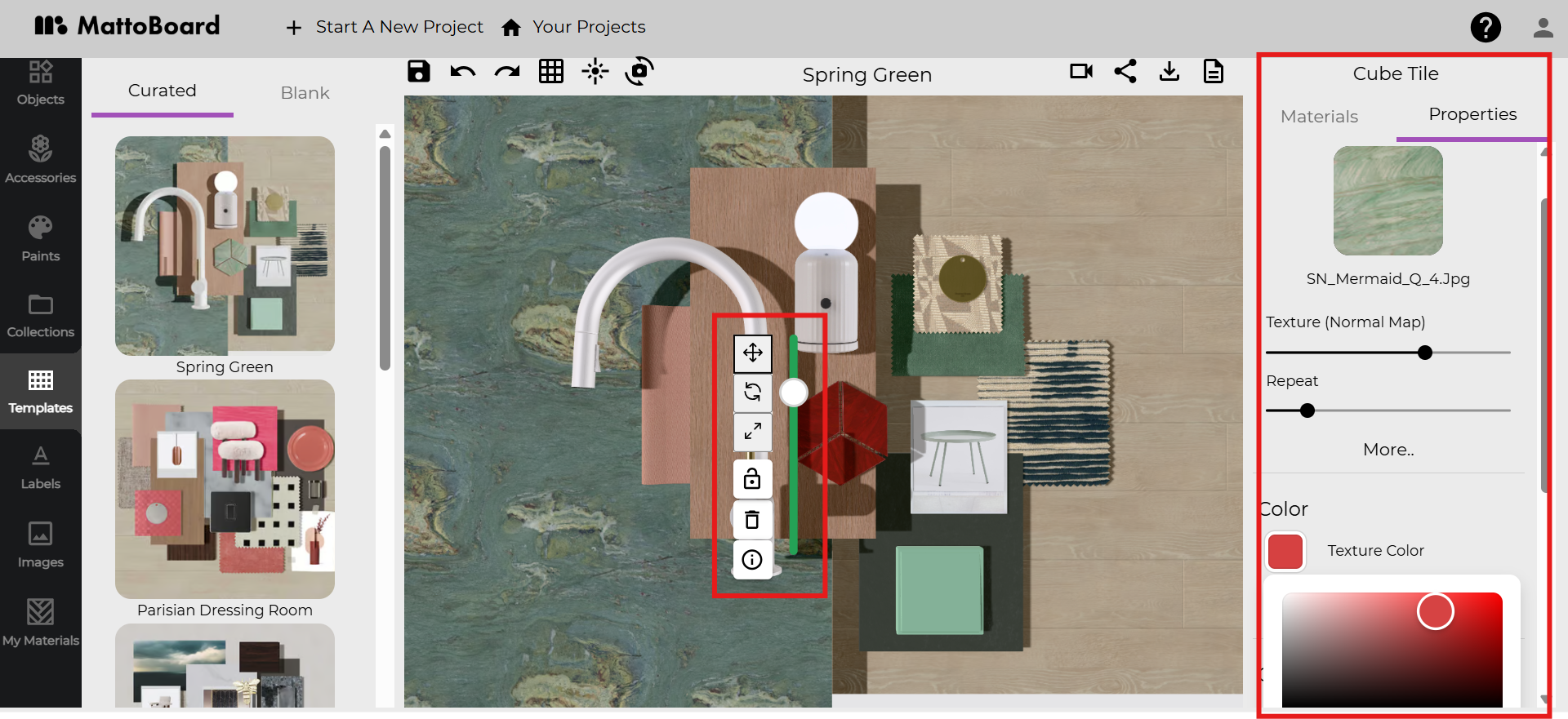Open the Accessories sidebar panel

41,160
